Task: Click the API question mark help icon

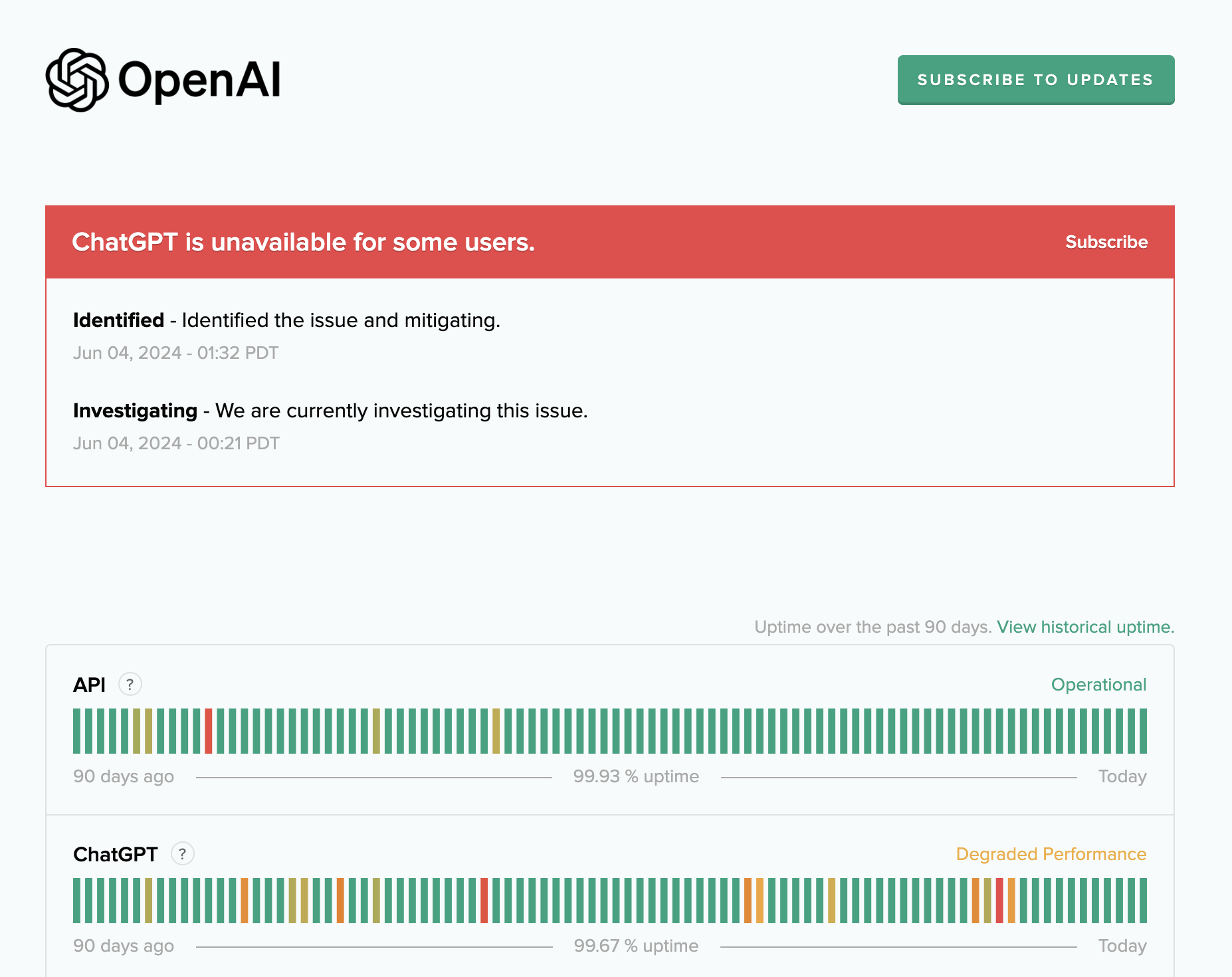Action: point(130,684)
